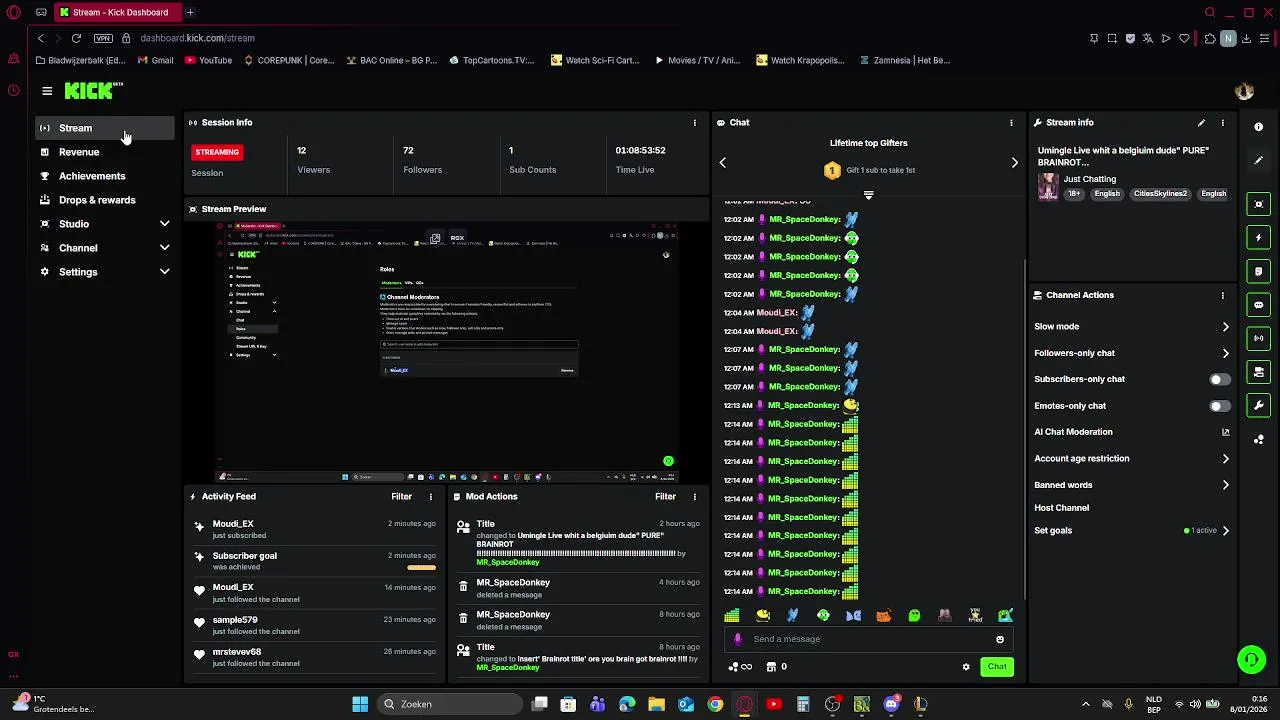Click the green support headset button
The image size is (1280, 720).
pos(1251,659)
